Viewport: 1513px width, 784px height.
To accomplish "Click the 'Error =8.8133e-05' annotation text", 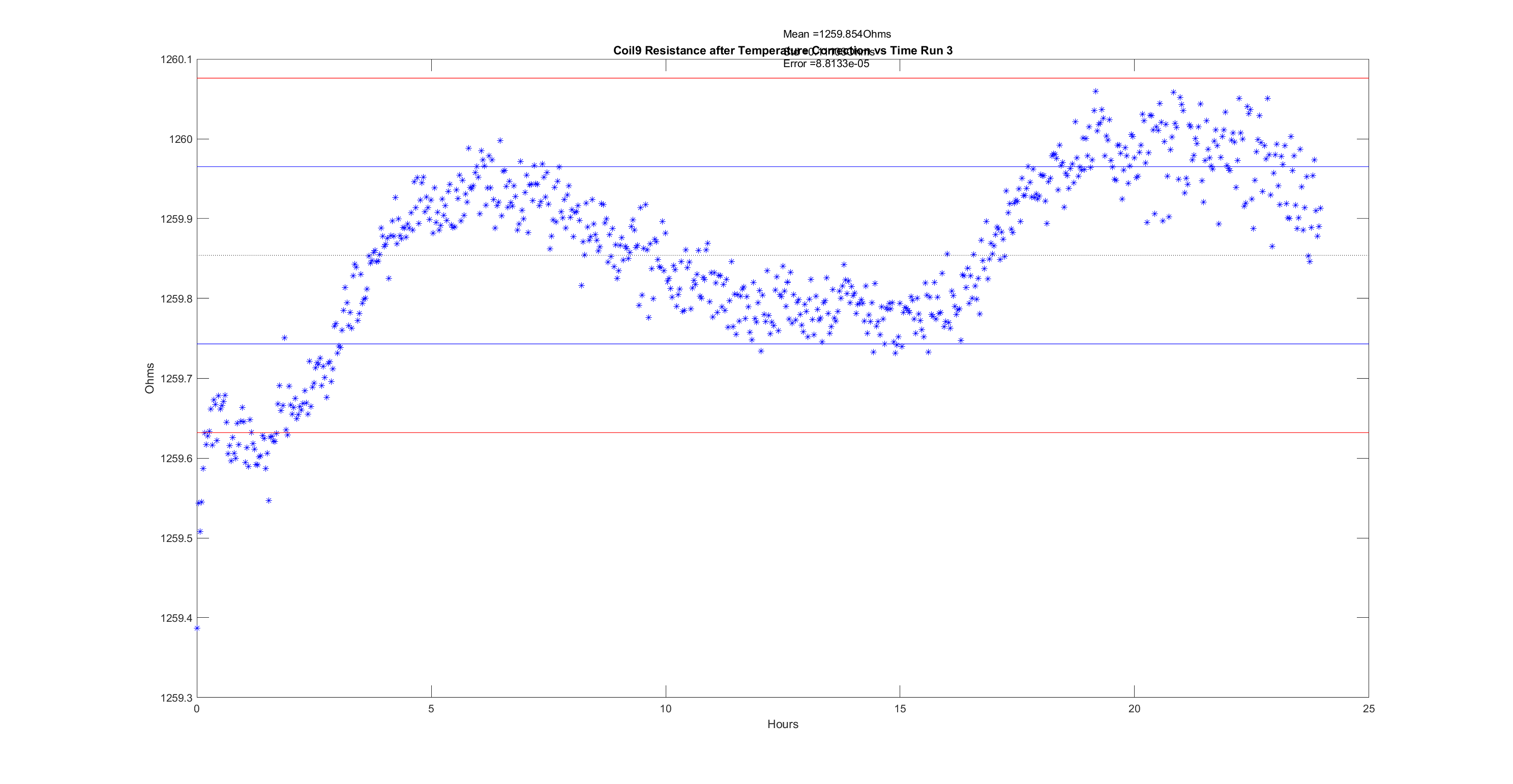I will 826,64.
